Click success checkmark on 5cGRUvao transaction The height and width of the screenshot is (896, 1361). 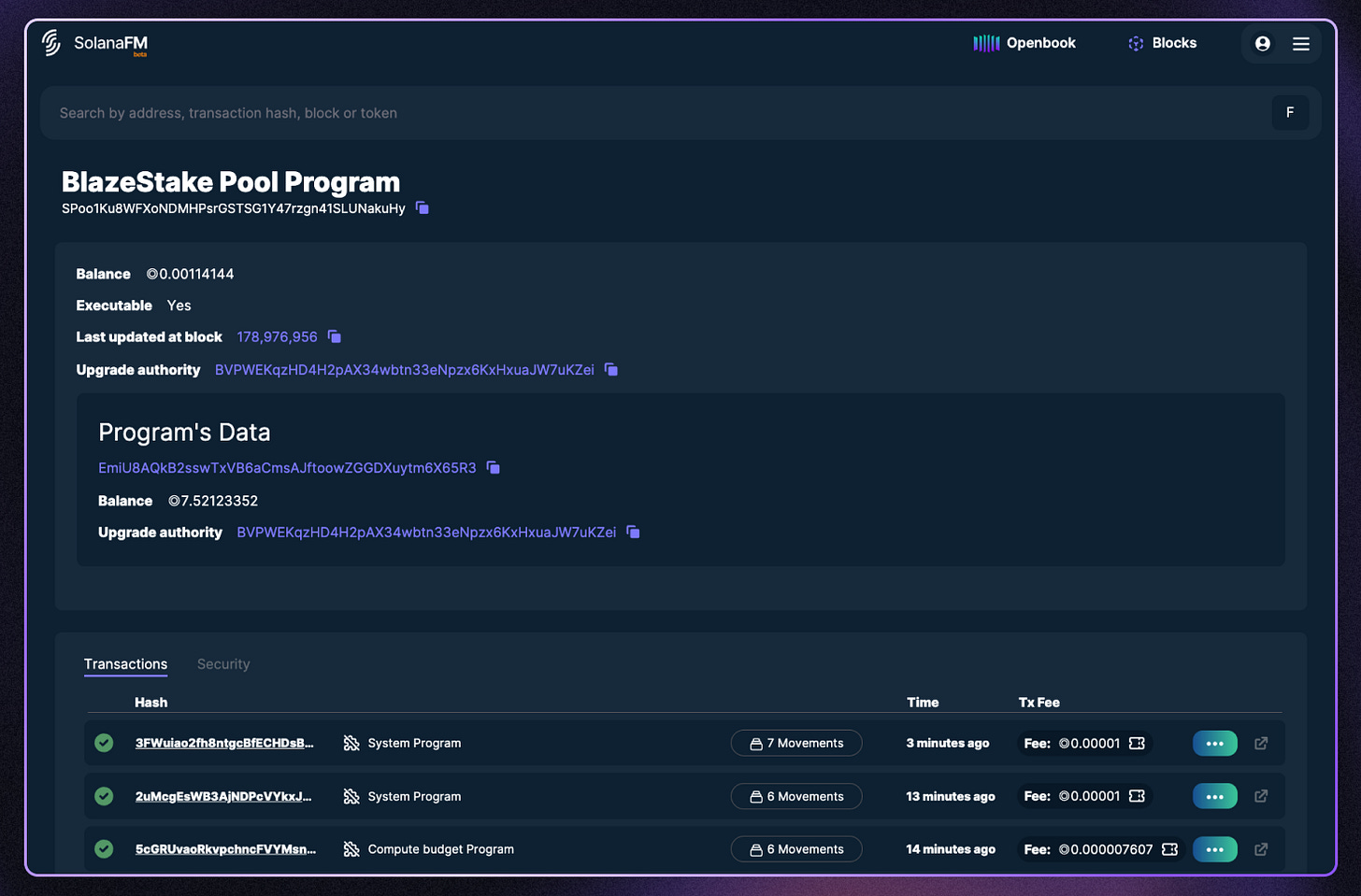[104, 849]
